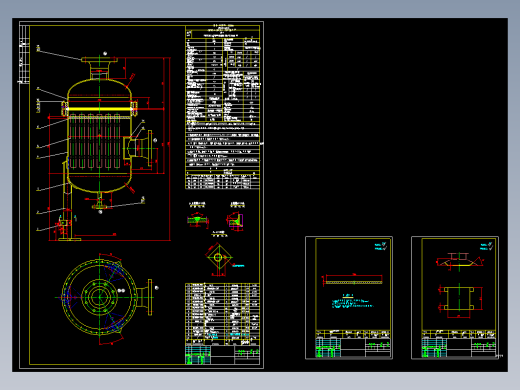Select the vessel elevation view drawing

[103, 147]
